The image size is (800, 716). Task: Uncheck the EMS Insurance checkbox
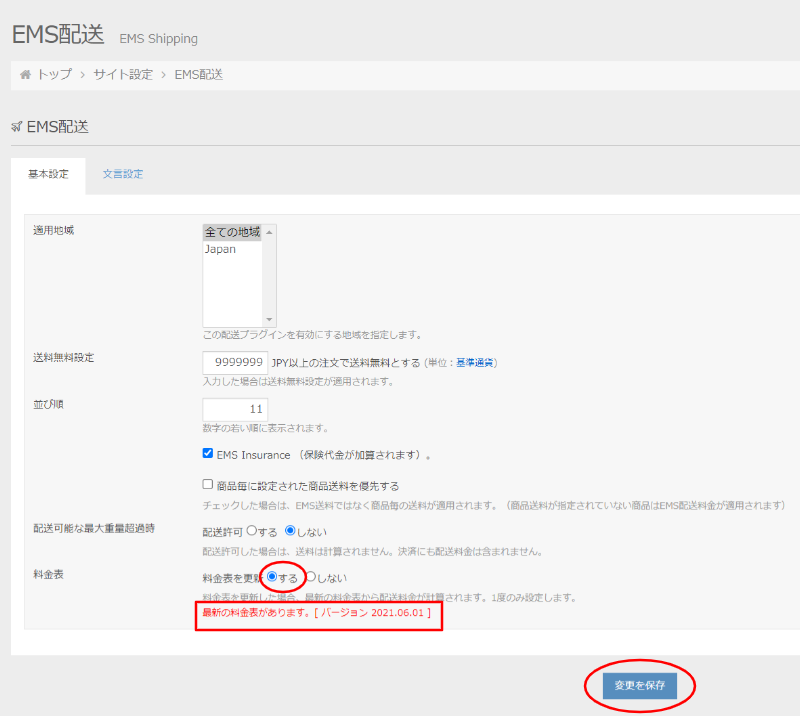[208, 454]
